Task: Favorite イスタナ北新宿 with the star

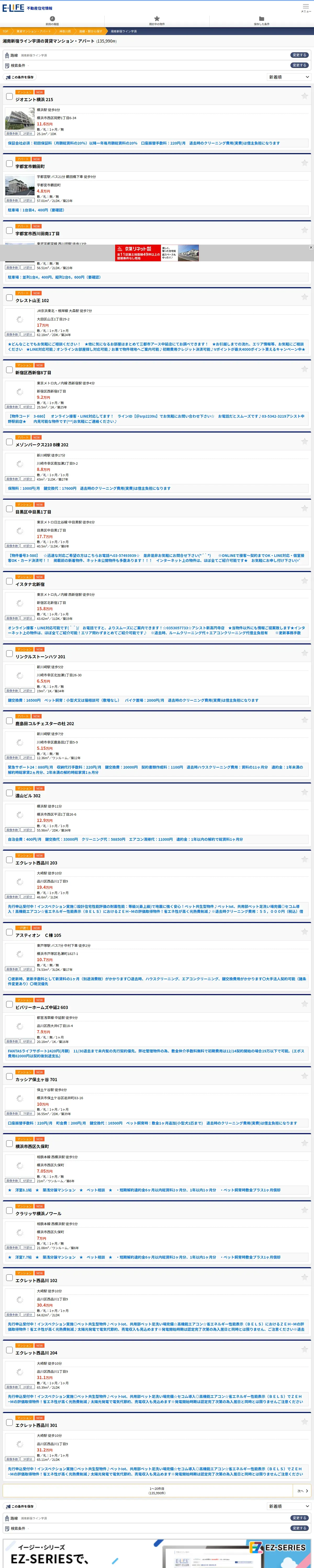Action: click(304, 580)
